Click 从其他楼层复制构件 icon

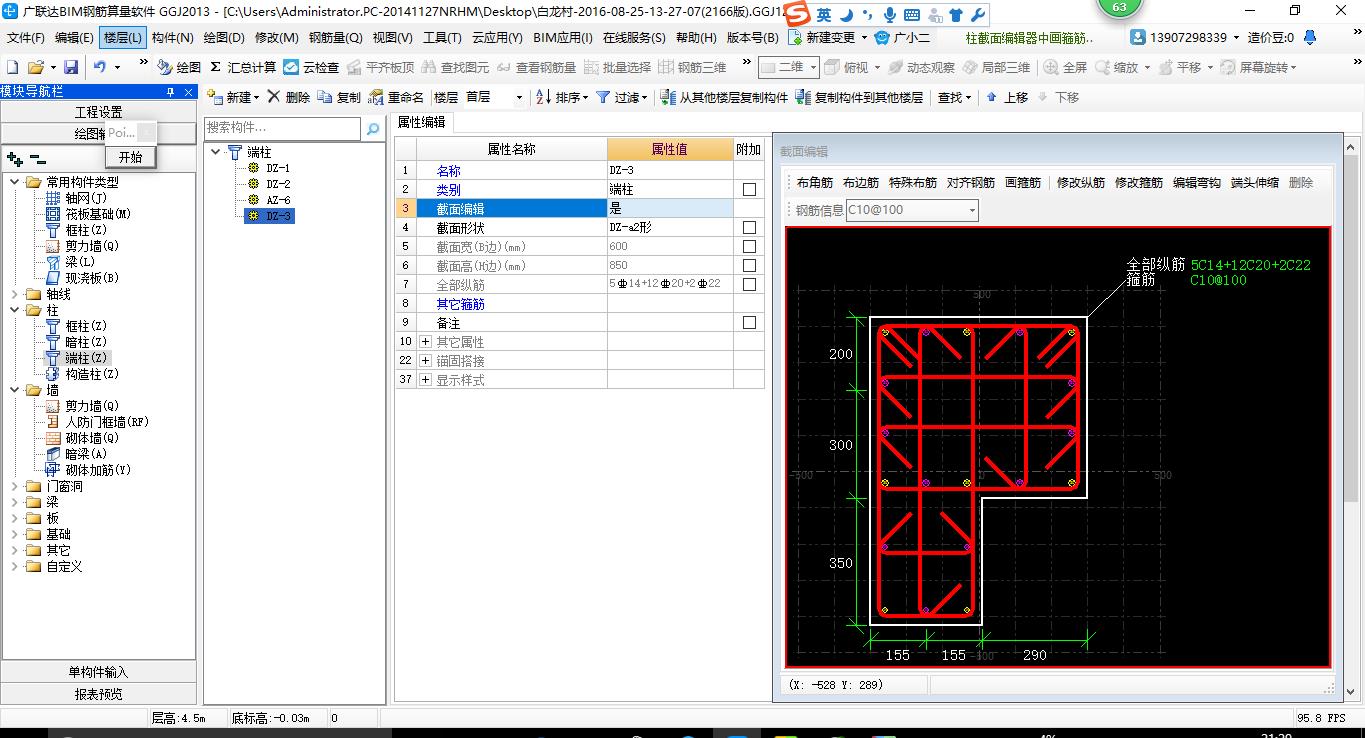click(x=668, y=97)
